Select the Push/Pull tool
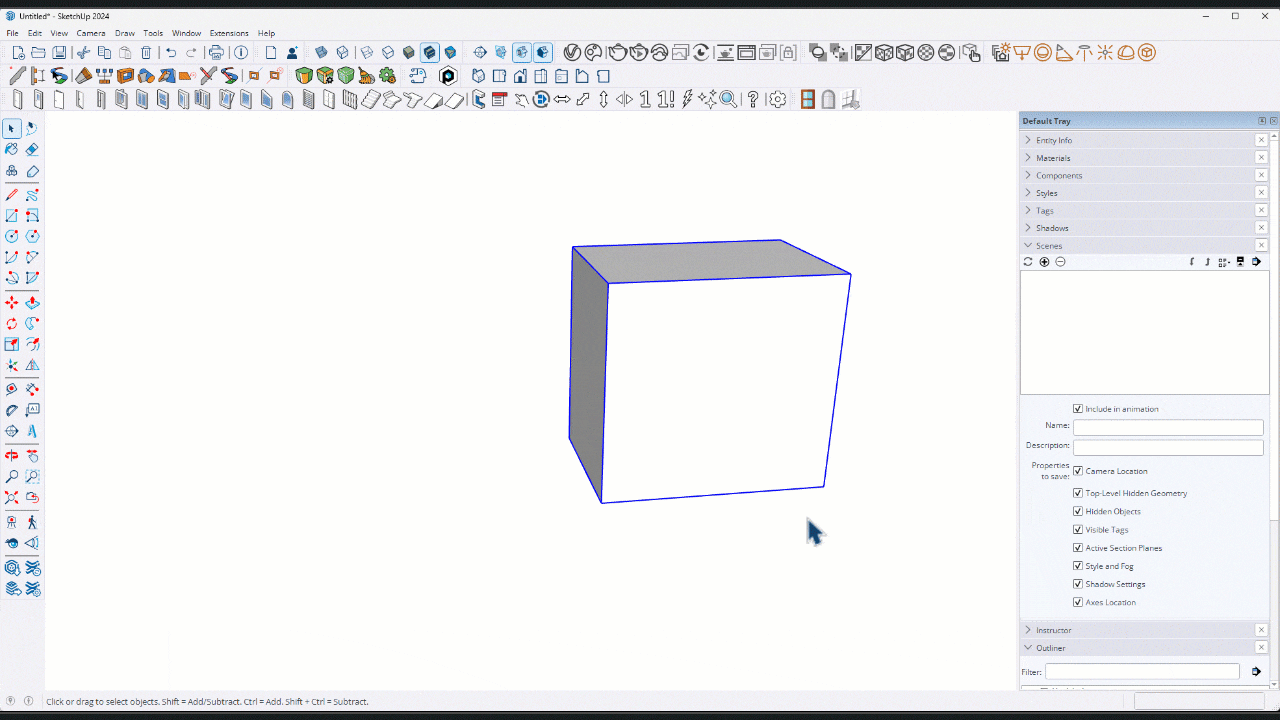Screen dimensions: 1280x720 tap(31, 302)
